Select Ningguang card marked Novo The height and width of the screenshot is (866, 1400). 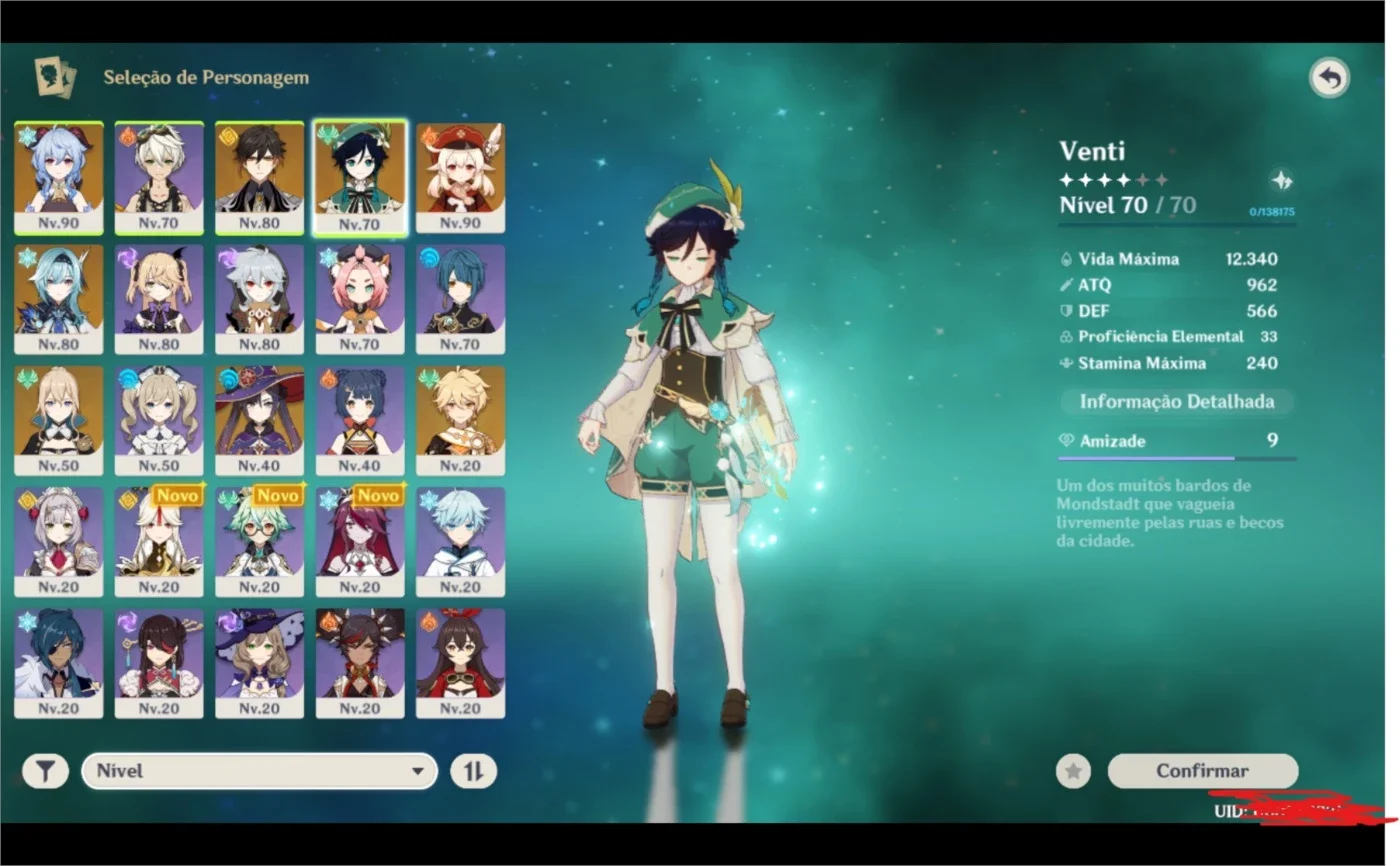[159, 542]
